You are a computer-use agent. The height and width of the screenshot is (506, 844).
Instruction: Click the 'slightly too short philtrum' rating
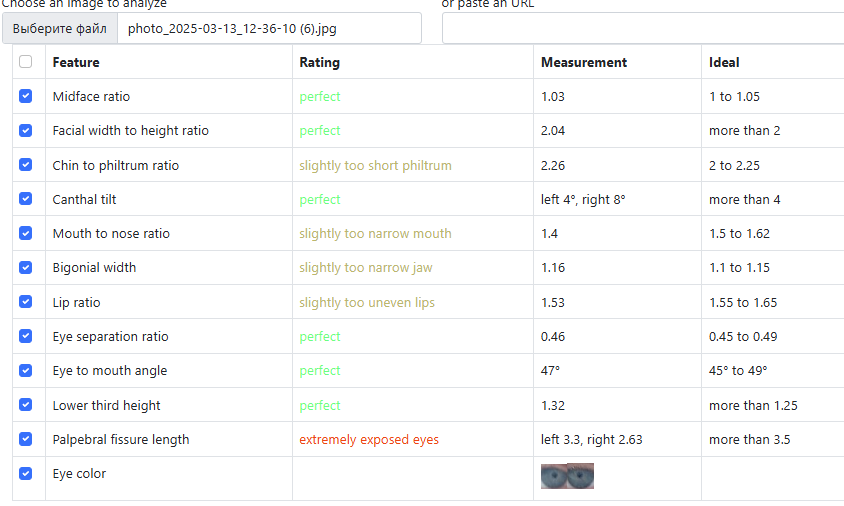point(375,165)
